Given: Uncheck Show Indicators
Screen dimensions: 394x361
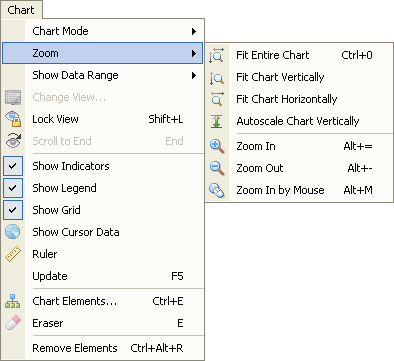Looking at the screenshot, I should pos(13,166).
